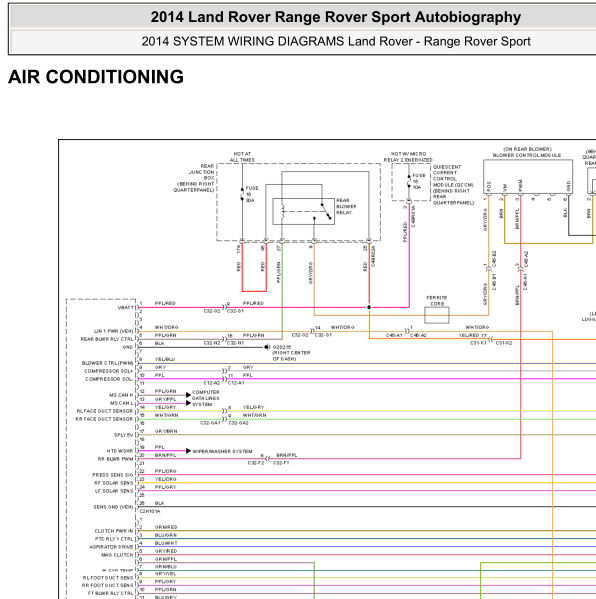This screenshot has height=599, width=596.
Task: Click the MAG CLUTCH pin label
Action: click(x=117, y=555)
